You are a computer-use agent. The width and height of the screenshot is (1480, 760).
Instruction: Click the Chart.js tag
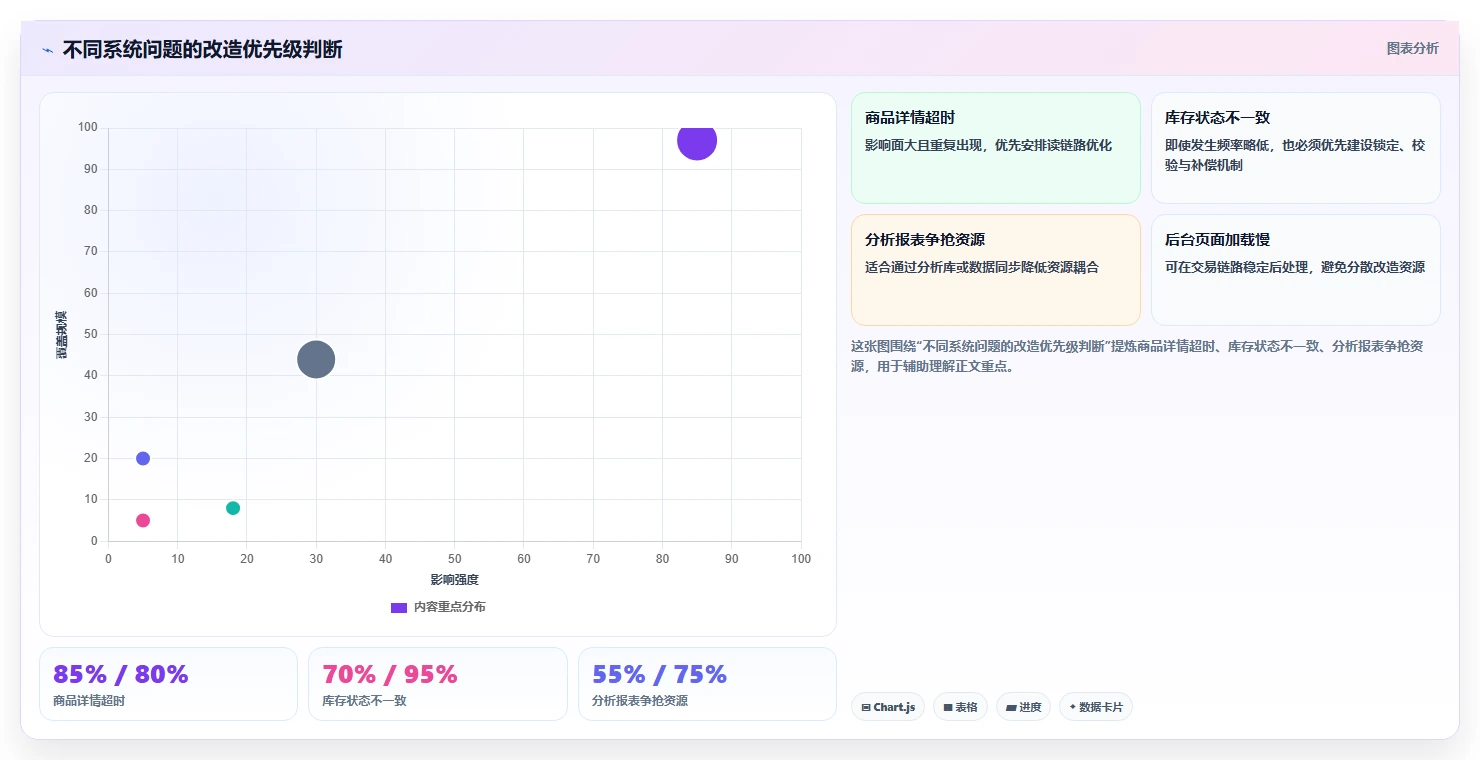[x=888, y=707]
